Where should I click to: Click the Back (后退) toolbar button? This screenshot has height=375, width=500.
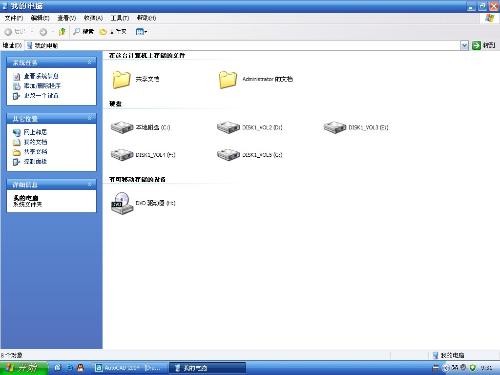pyautogui.click(x=14, y=32)
